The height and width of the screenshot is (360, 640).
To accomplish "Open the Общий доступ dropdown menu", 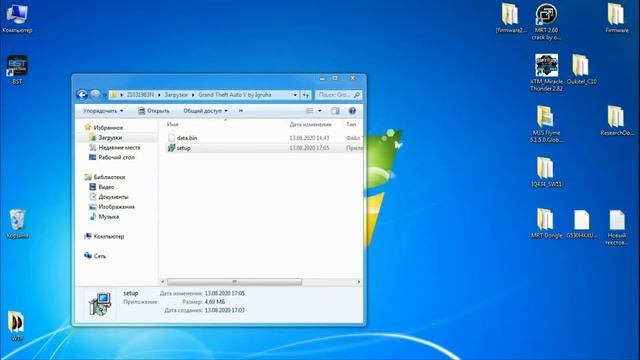I will point(205,111).
